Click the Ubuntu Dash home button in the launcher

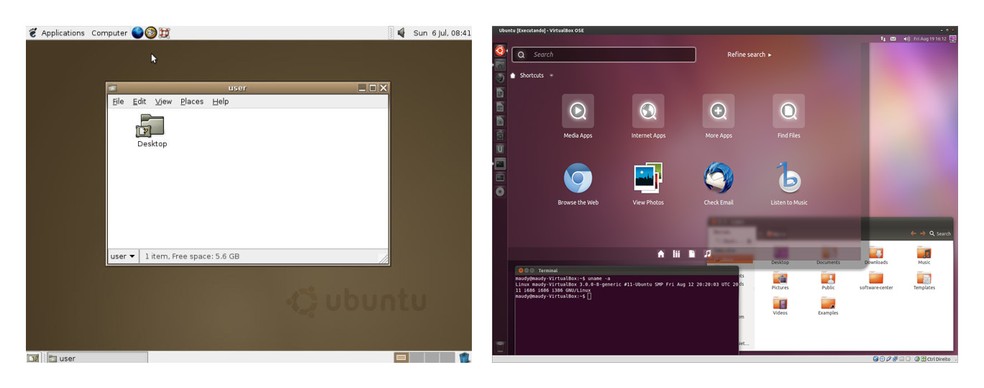[500, 51]
